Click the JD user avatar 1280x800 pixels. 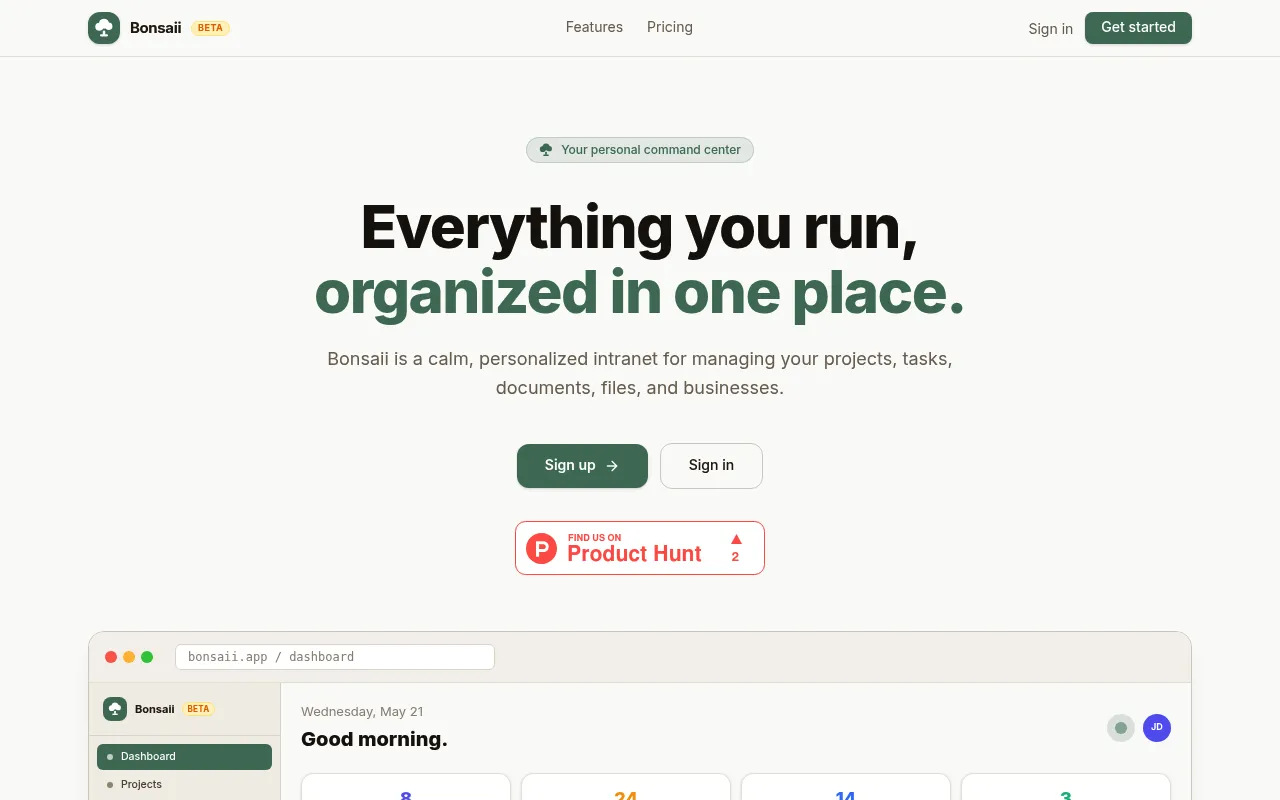pyautogui.click(x=1157, y=728)
